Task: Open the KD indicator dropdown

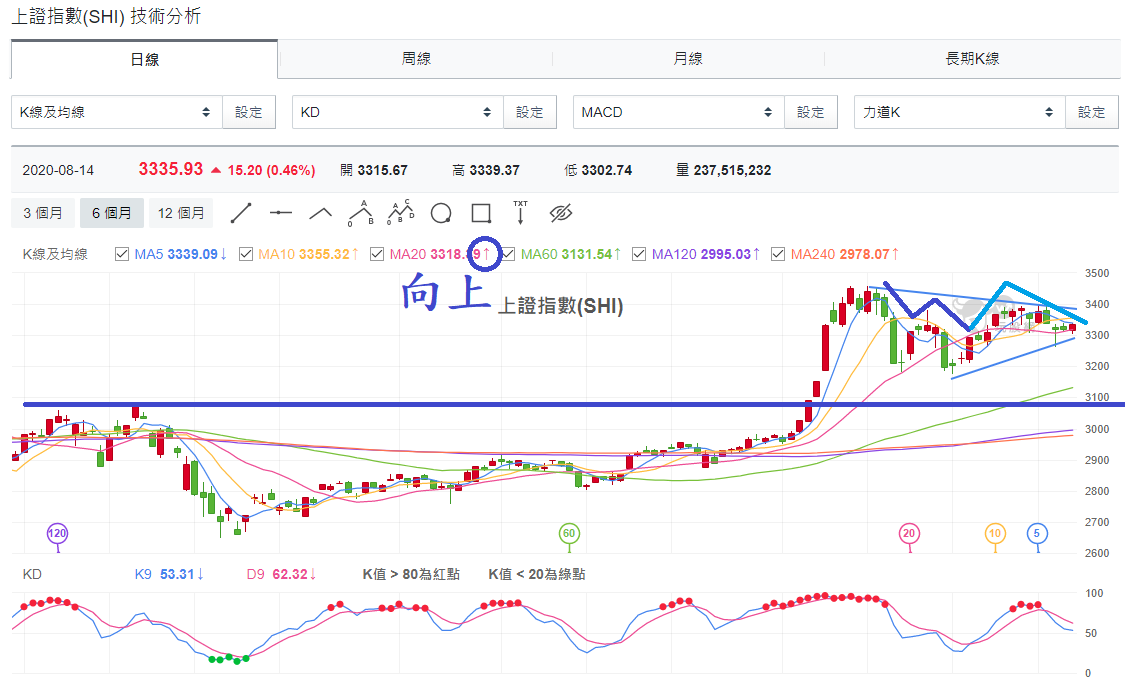Action: [x=398, y=113]
